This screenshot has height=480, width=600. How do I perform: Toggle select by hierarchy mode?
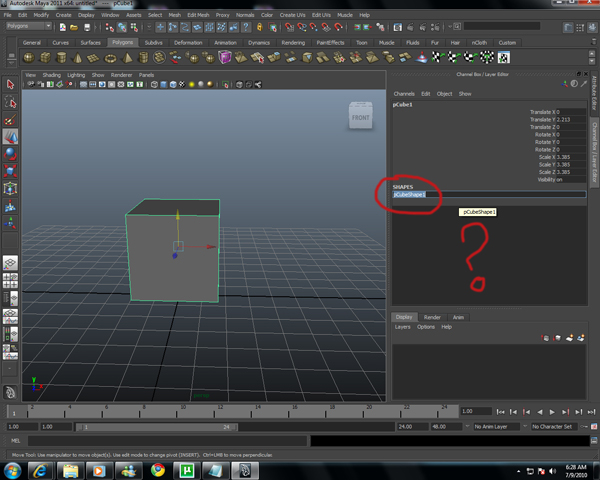pyautogui.click(x=110, y=27)
